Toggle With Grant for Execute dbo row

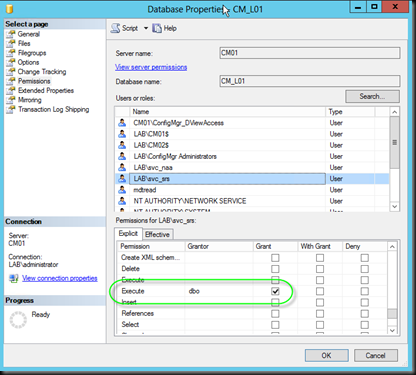(320, 291)
